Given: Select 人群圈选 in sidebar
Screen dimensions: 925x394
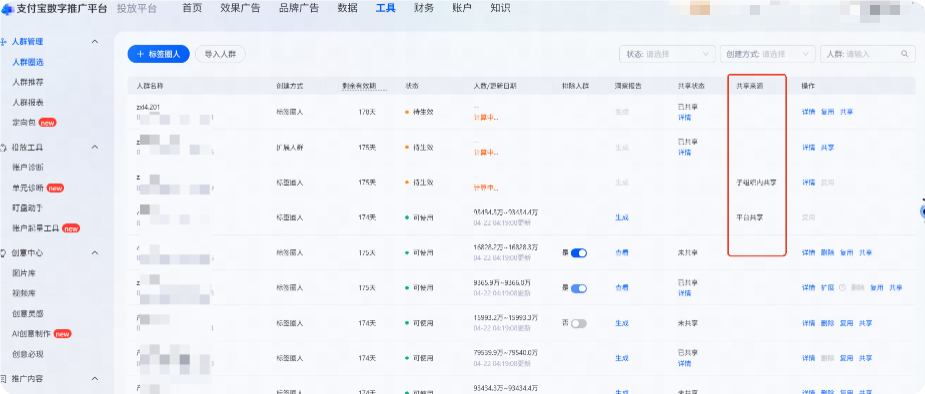Looking at the screenshot, I should [x=28, y=63].
